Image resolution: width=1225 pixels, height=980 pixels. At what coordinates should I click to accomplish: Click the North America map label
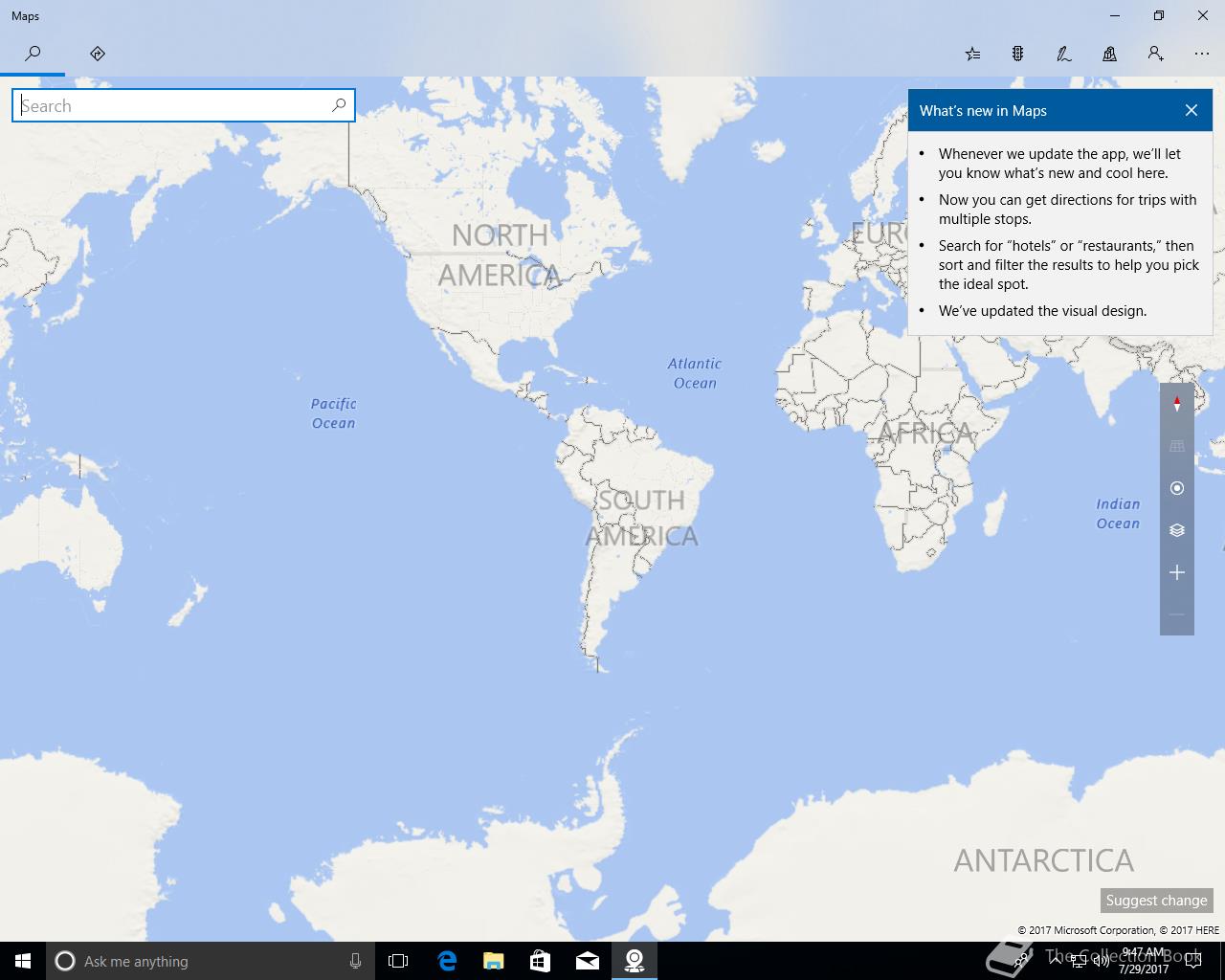tap(500, 255)
